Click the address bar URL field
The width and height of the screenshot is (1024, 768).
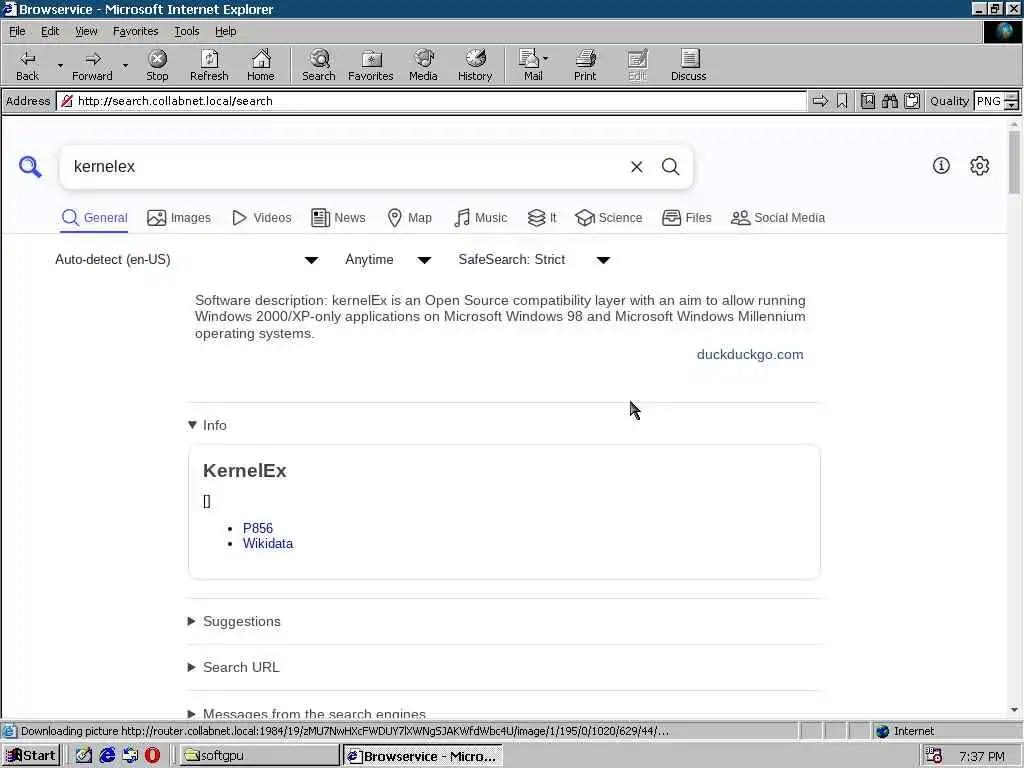pos(431,101)
